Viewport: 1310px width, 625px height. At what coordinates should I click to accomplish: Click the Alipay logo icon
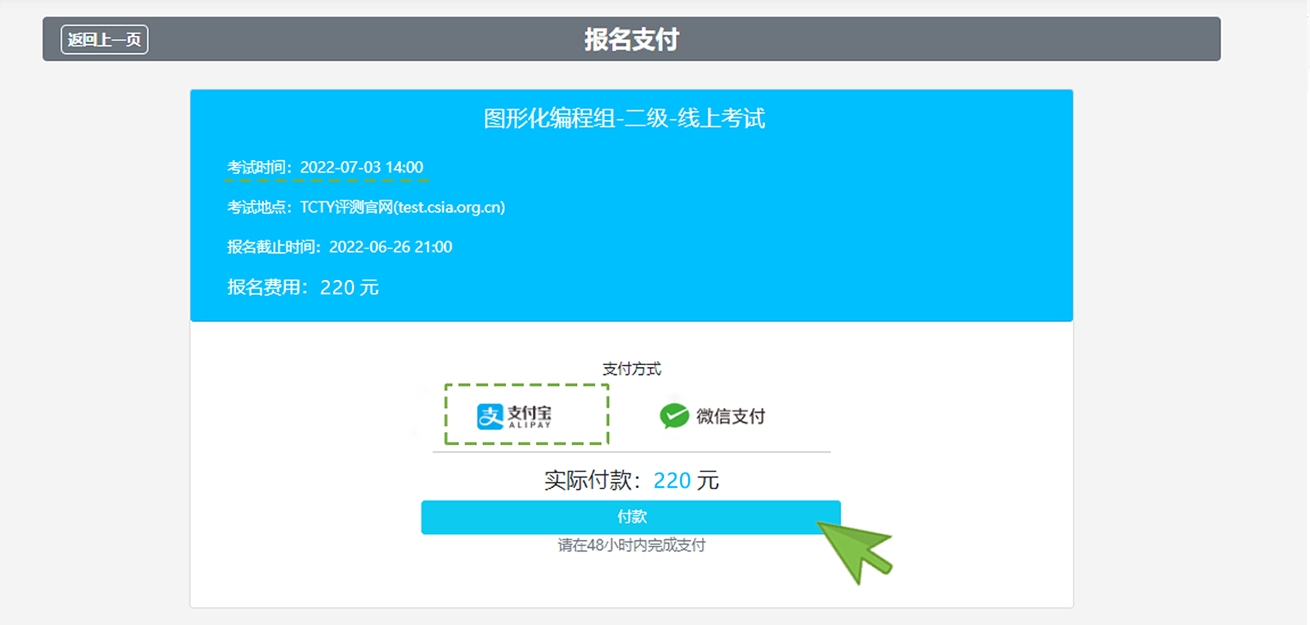pos(489,416)
